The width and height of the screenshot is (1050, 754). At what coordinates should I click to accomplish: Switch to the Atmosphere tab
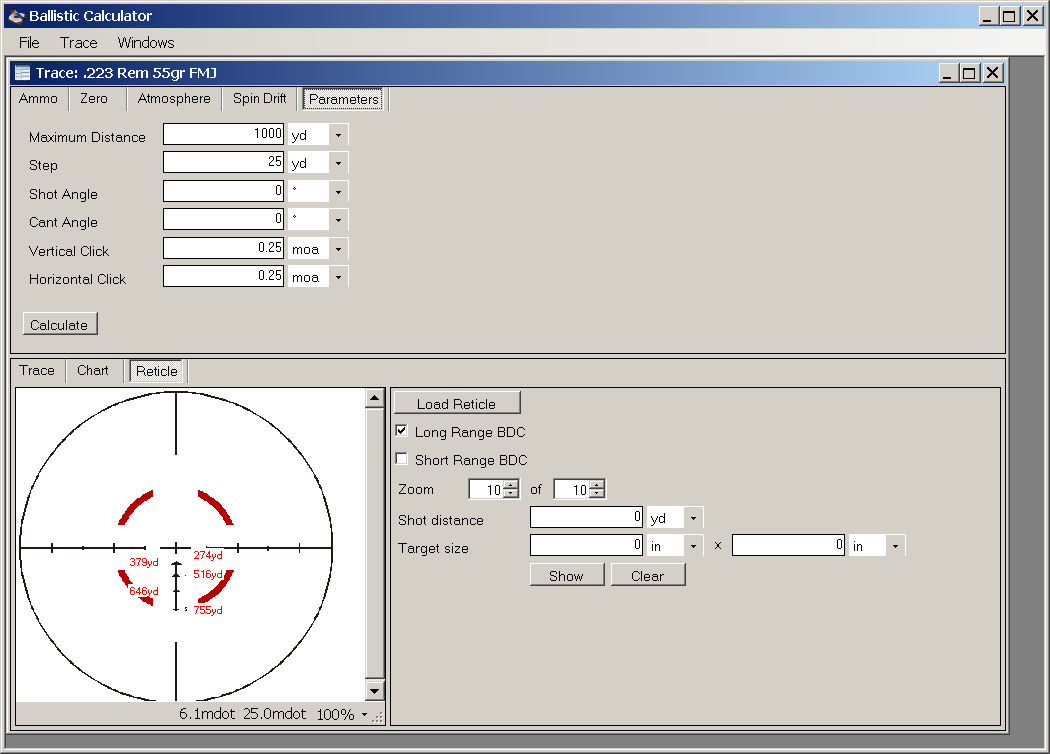(x=174, y=99)
